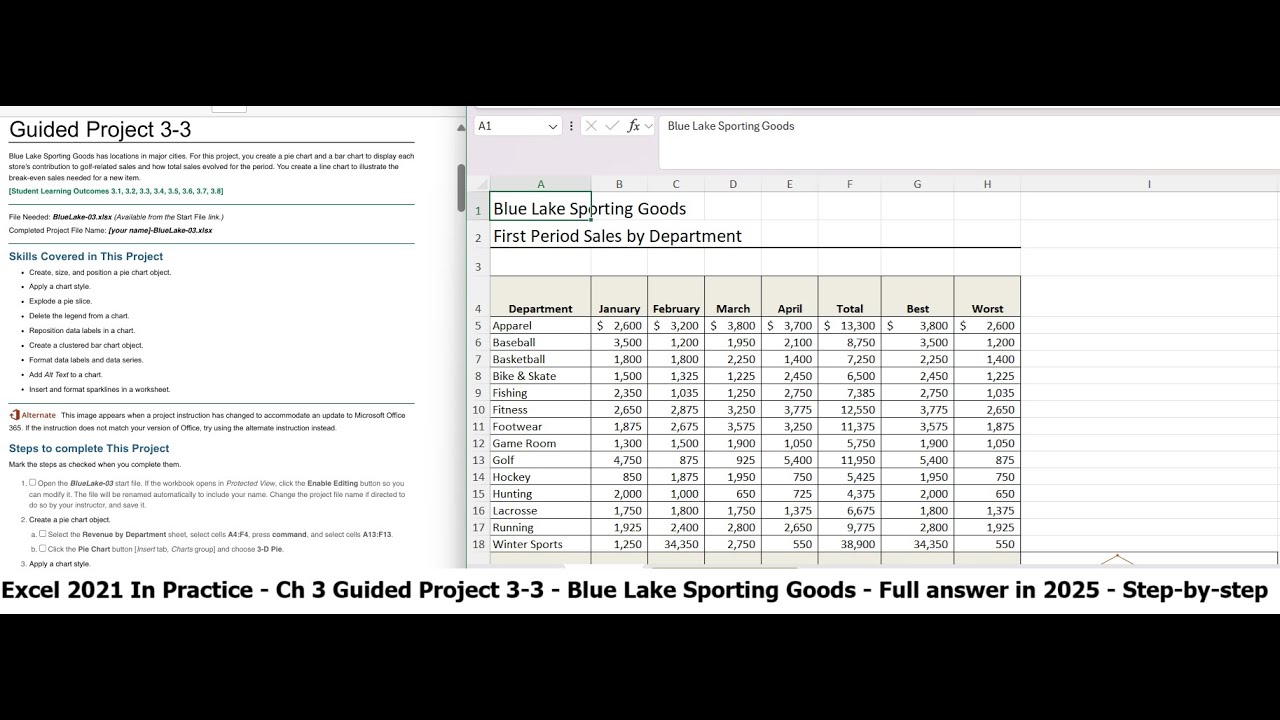Select the Lacrosse department cell
The height and width of the screenshot is (720, 1280).
(540, 510)
